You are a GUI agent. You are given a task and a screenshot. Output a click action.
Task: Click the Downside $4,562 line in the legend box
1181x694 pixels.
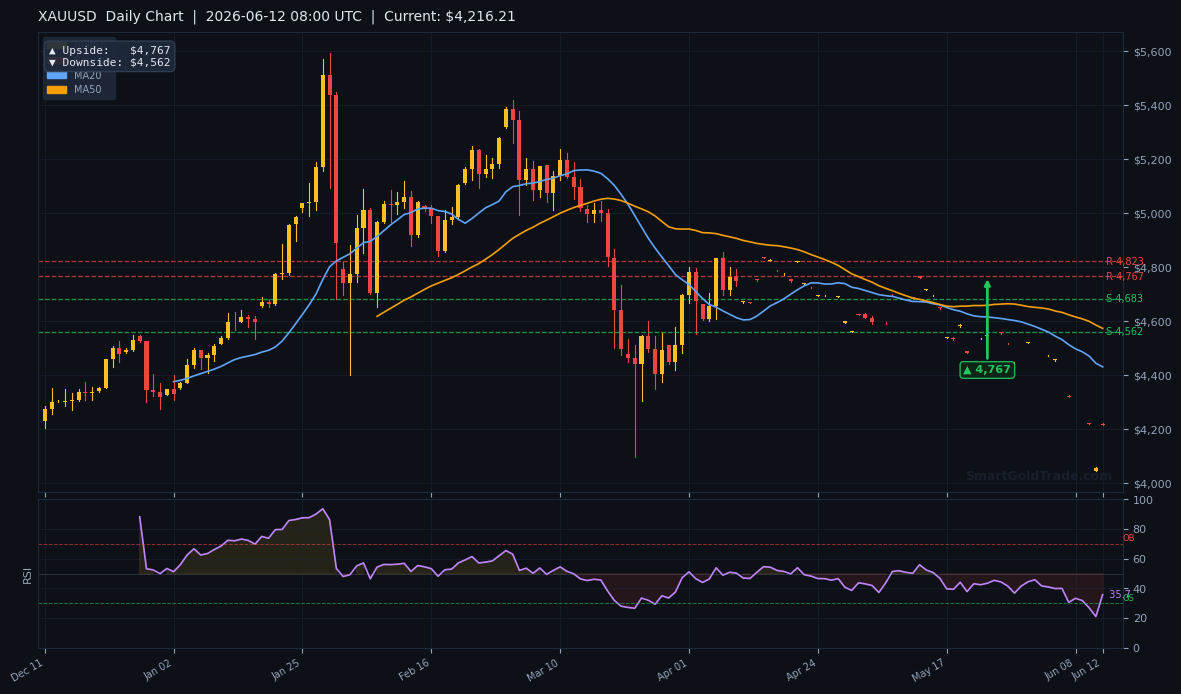coord(109,63)
